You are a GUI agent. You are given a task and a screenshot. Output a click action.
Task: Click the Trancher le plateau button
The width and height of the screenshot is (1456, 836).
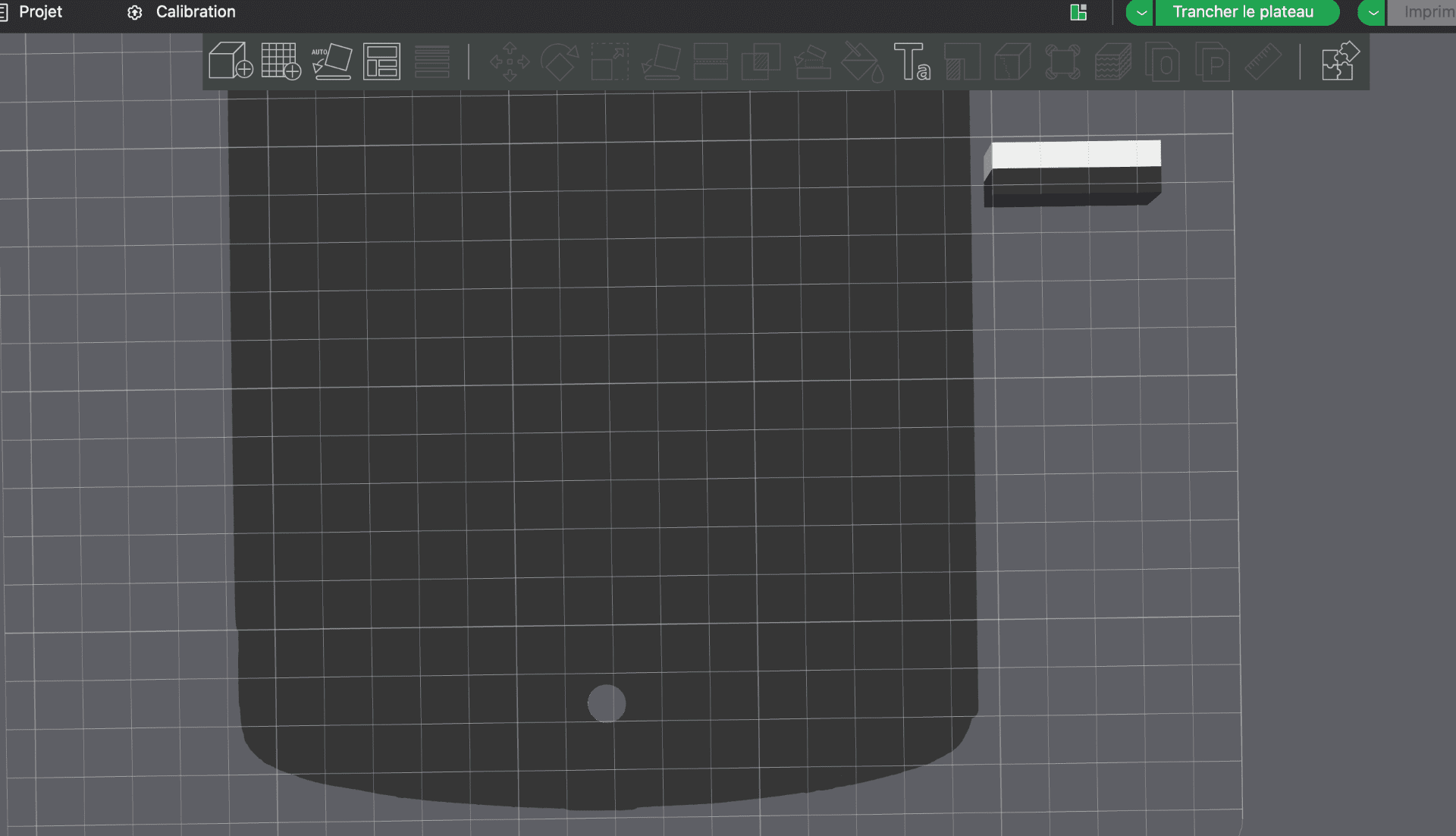point(1243,12)
